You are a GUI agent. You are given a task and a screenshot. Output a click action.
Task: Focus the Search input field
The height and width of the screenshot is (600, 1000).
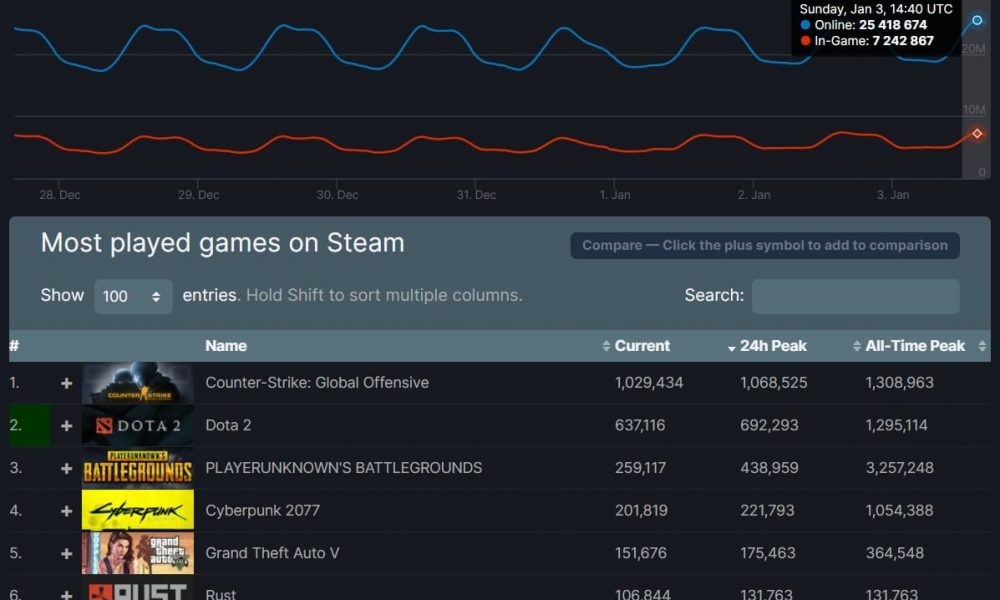855,296
